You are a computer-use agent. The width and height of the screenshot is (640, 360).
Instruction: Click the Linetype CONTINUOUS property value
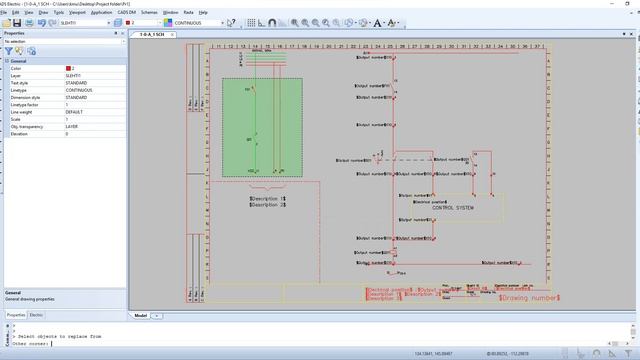[x=95, y=90]
